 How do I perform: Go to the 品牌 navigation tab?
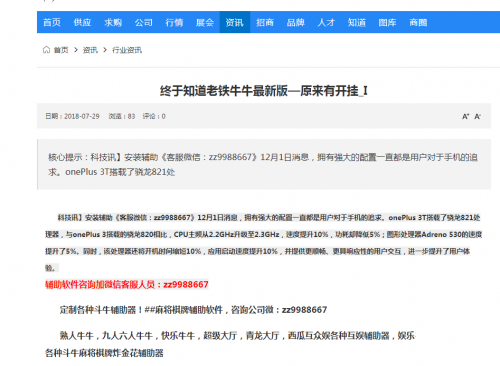tap(296, 22)
